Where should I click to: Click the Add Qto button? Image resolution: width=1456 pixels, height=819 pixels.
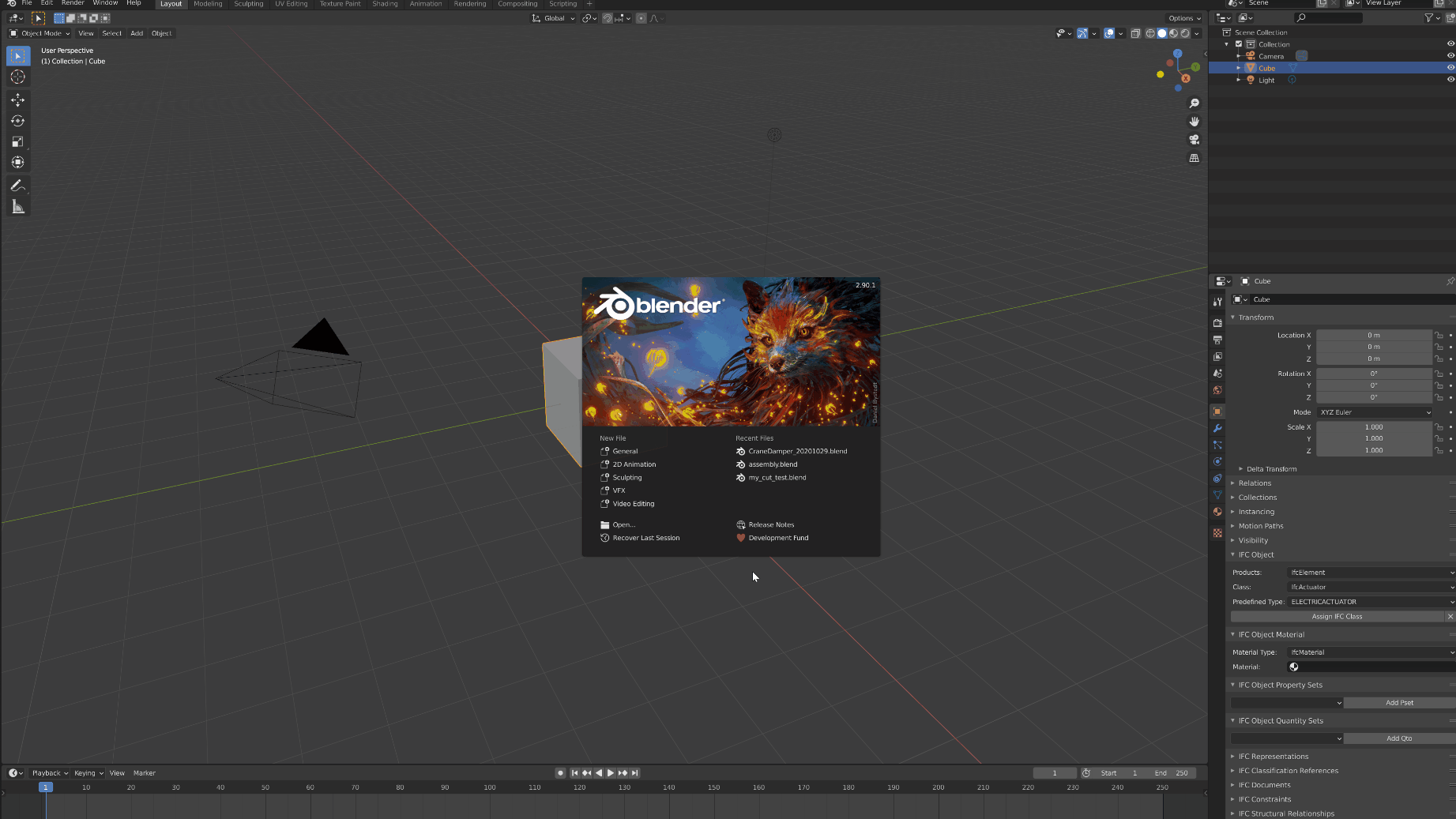point(1399,738)
